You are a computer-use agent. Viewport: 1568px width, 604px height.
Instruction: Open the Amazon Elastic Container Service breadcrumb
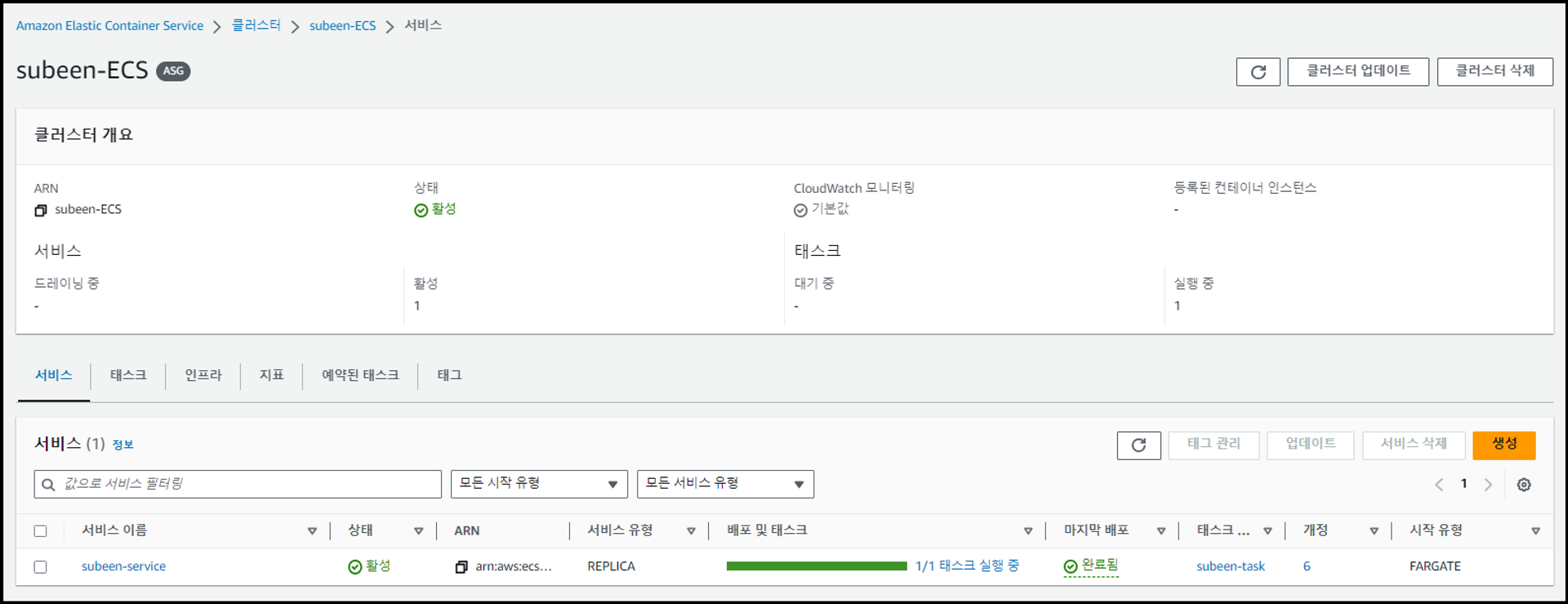(109, 25)
